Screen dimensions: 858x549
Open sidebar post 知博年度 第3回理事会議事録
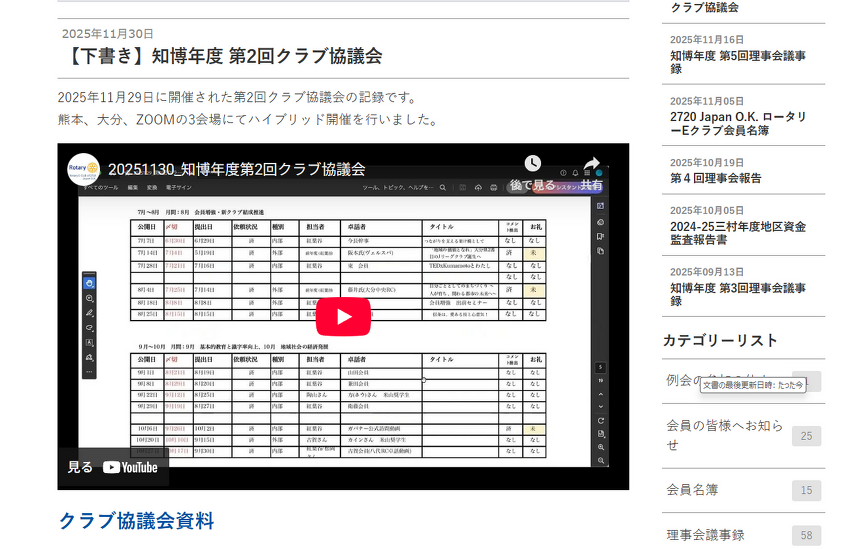pyautogui.click(x=737, y=294)
